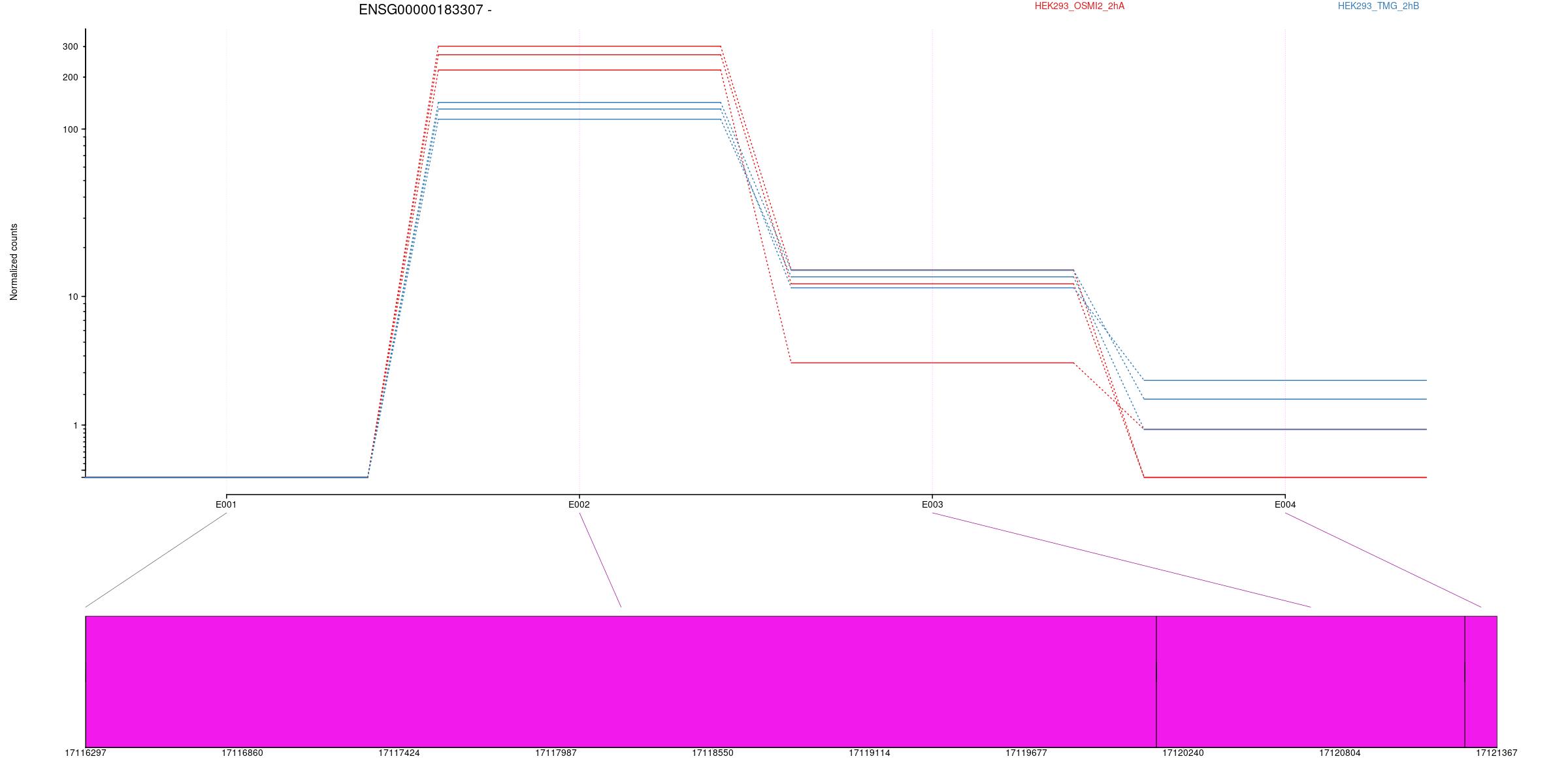Click the lowest red line at E003
The height and width of the screenshot is (784, 1568).
pyautogui.click(x=932, y=363)
